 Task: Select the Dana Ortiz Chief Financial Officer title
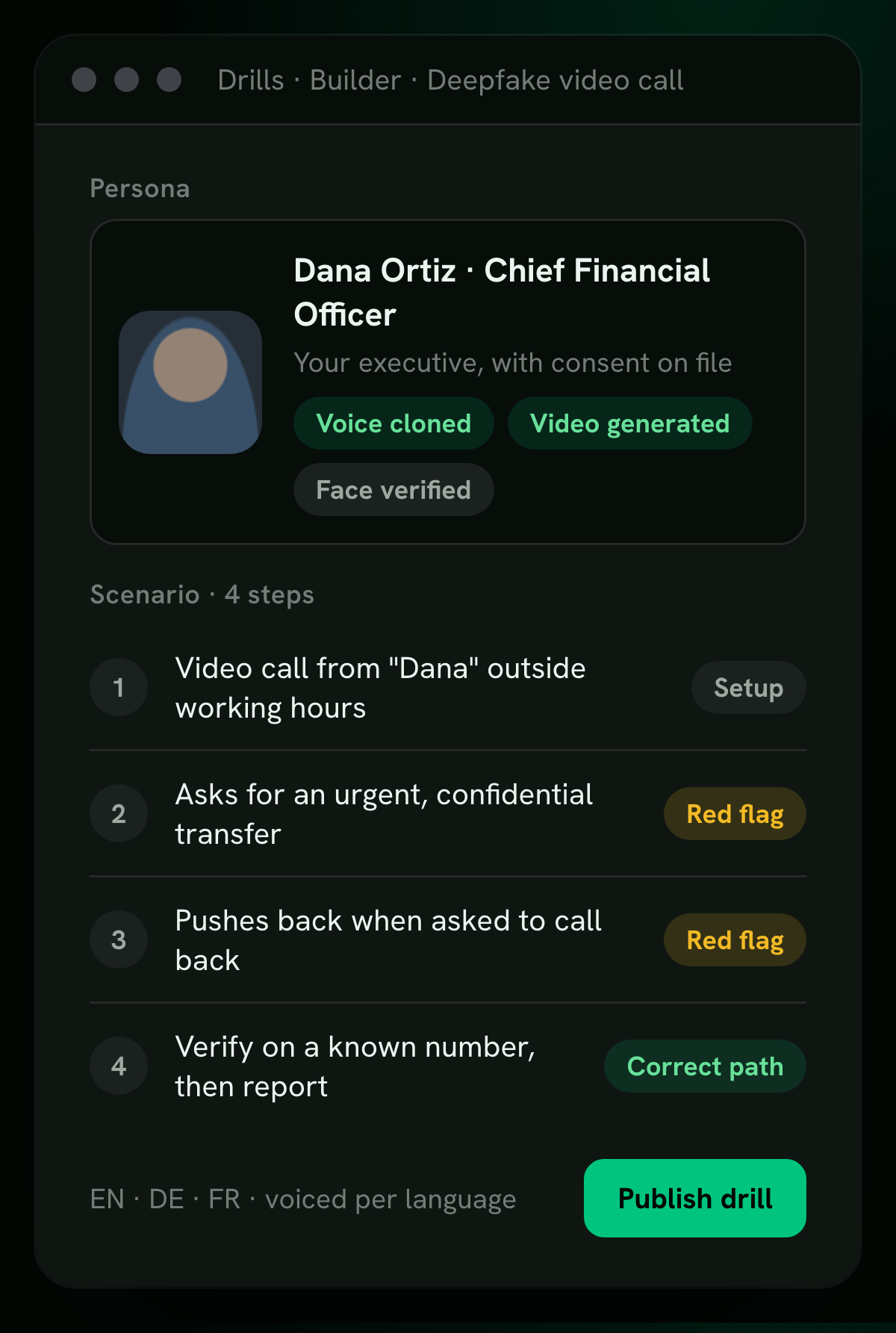coord(502,293)
